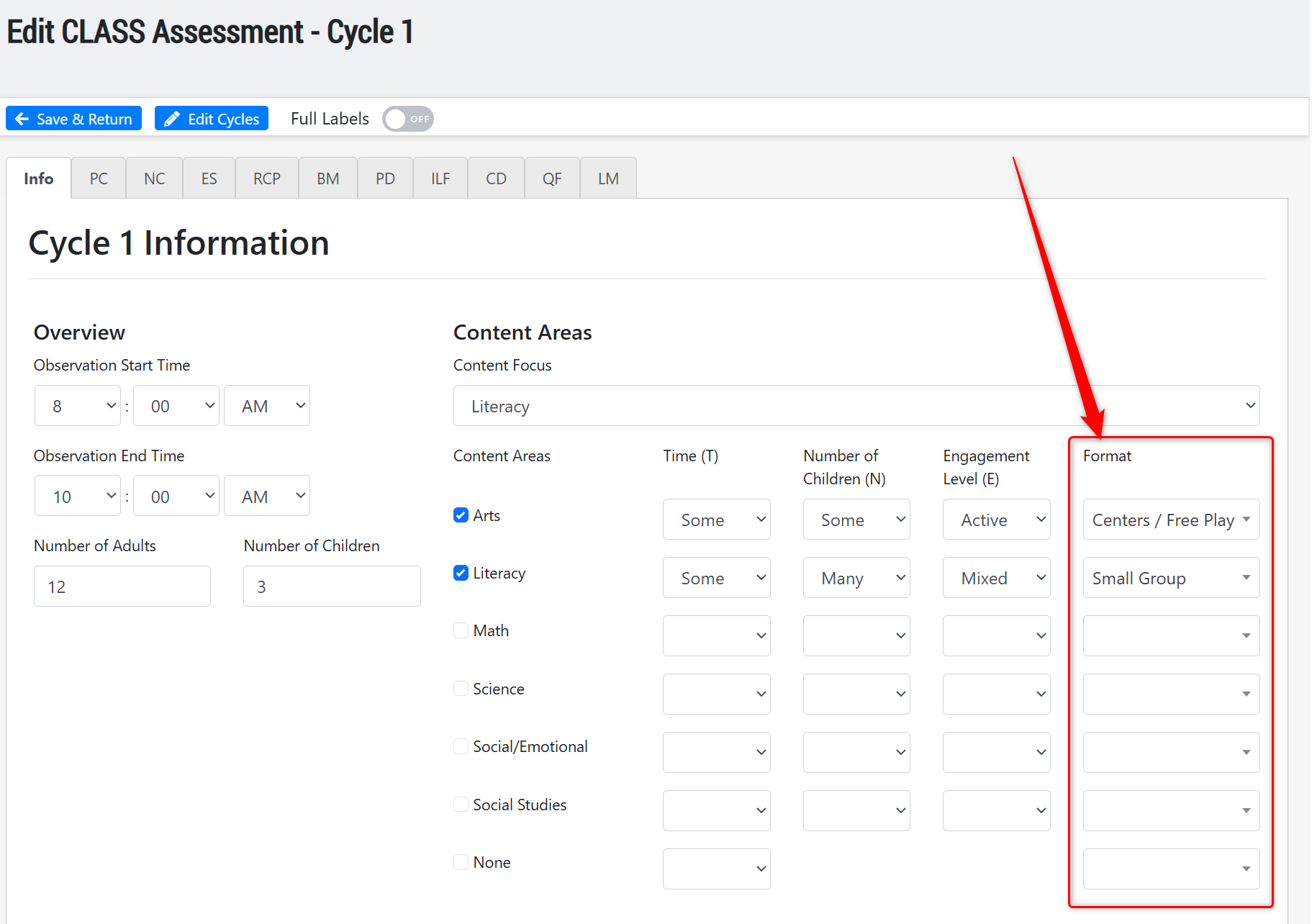This screenshot has height=924, width=1312.
Task: Click the Edit Cycles button
Action: (212, 119)
